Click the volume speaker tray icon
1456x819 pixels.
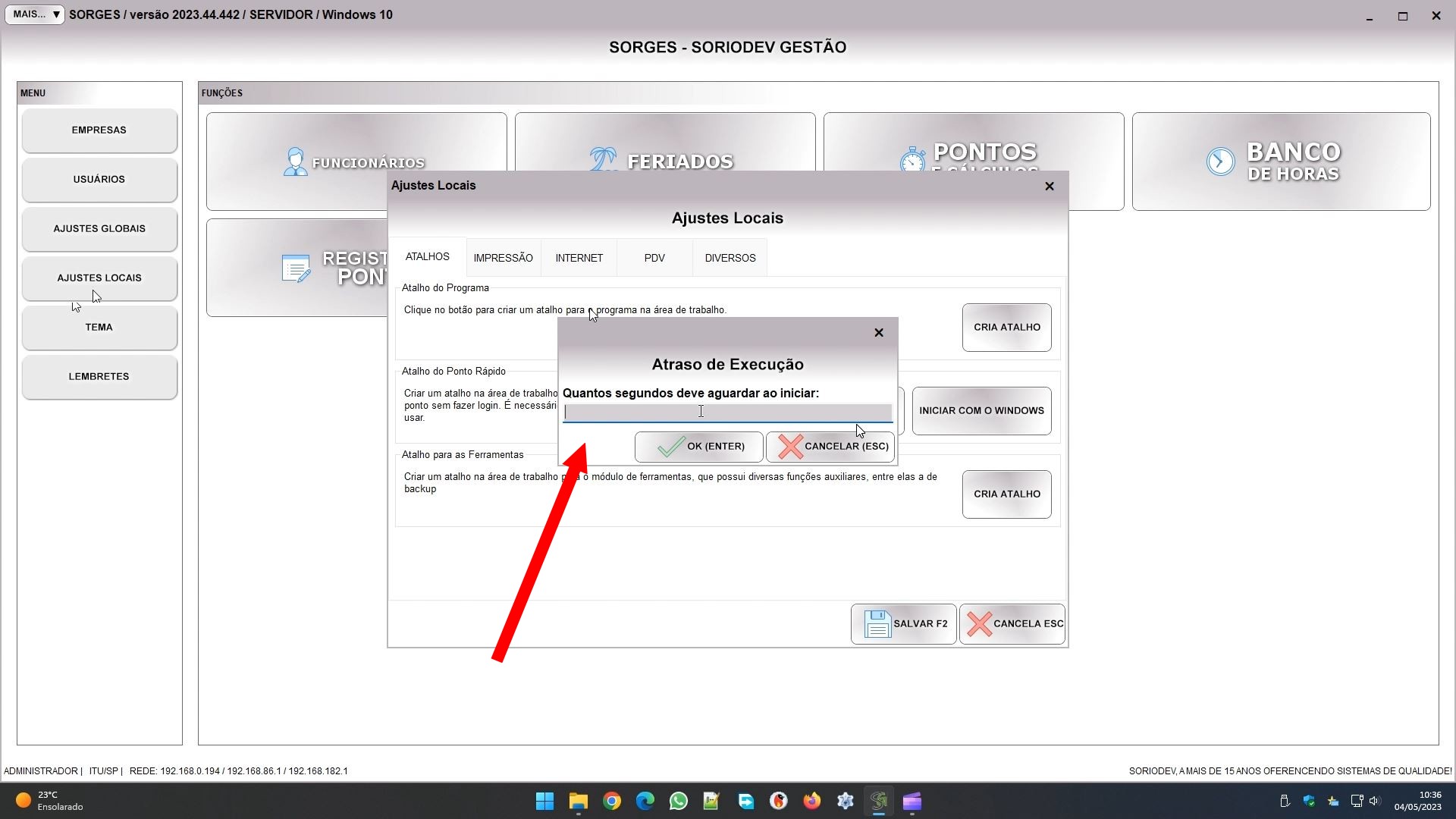pyautogui.click(x=1375, y=801)
